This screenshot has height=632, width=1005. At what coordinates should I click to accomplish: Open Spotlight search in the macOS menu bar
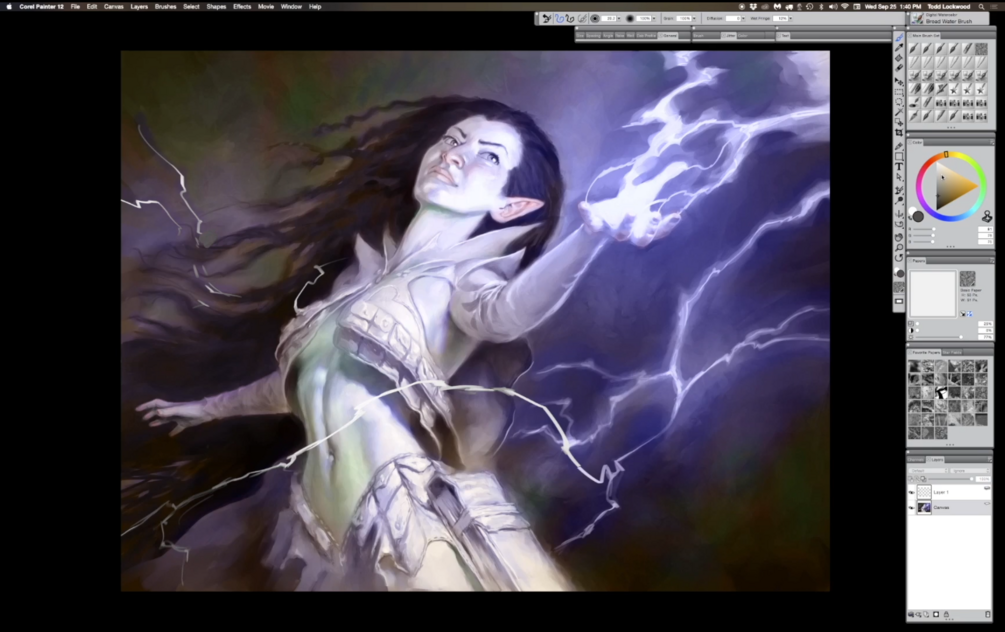tap(981, 6)
